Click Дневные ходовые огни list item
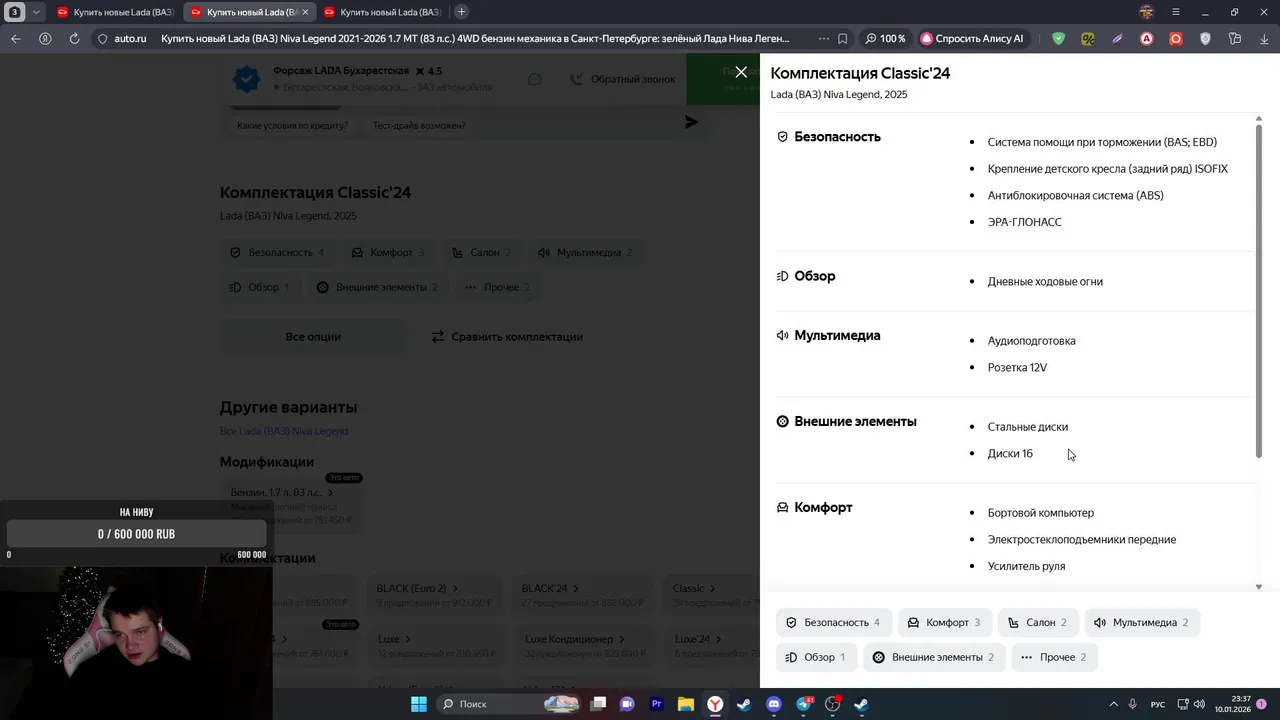 point(1045,281)
